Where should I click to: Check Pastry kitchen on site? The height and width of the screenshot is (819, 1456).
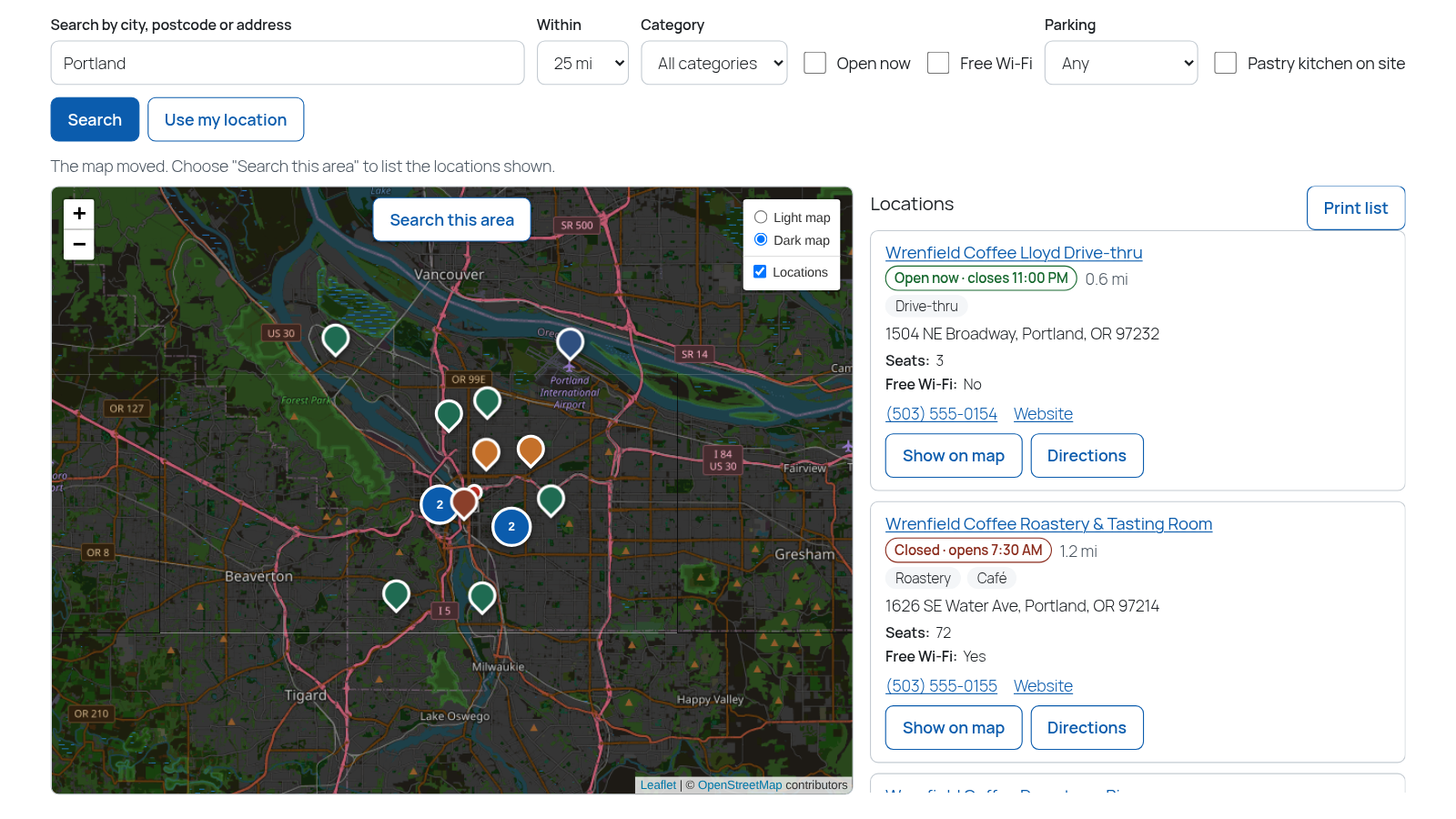click(1226, 63)
